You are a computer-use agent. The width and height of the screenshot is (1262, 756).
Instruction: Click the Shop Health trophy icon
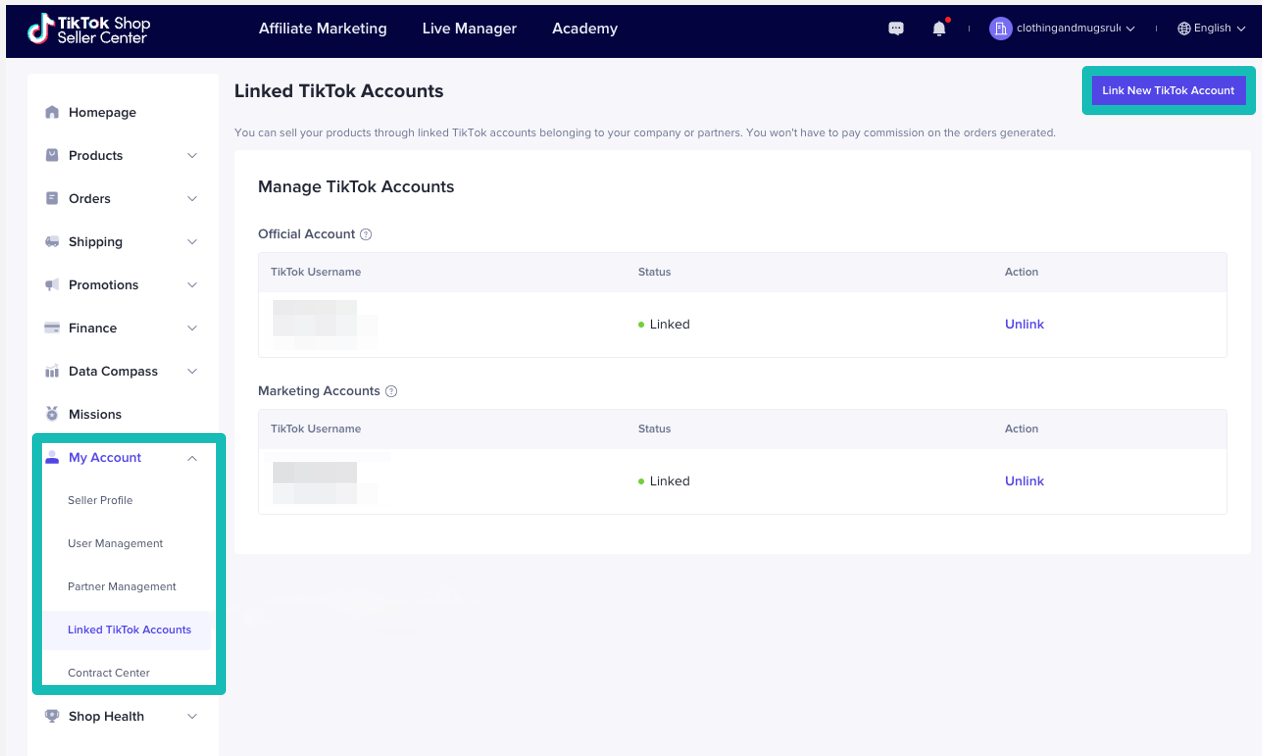pos(51,716)
